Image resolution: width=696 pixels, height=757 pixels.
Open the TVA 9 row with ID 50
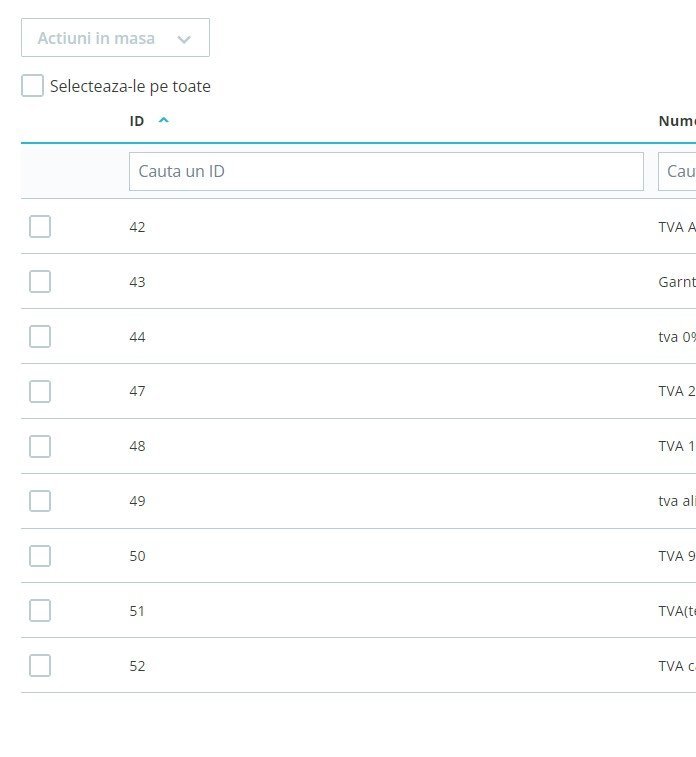[676, 556]
